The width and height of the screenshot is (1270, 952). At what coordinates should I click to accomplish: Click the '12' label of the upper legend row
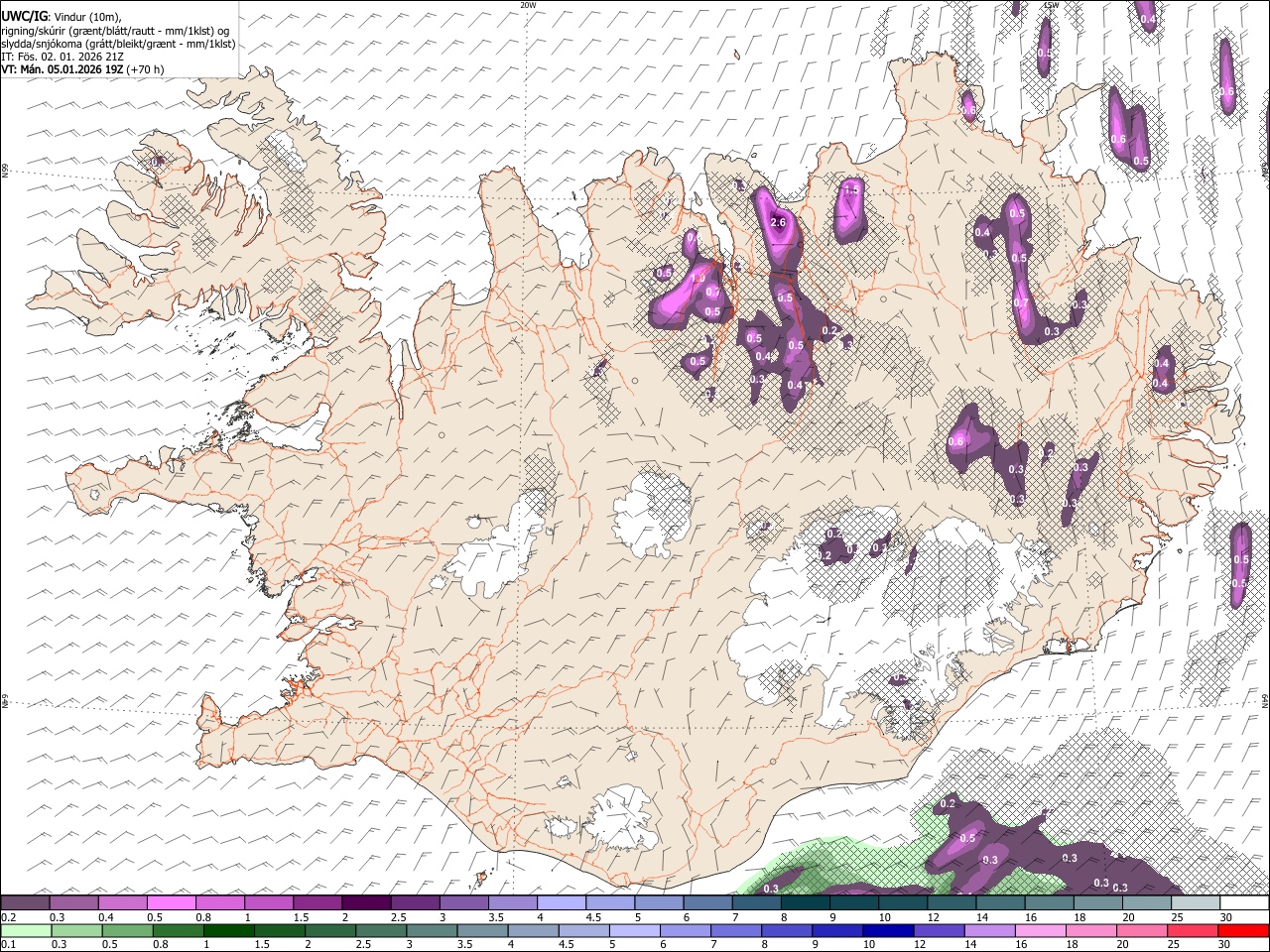pyautogui.click(x=933, y=917)
